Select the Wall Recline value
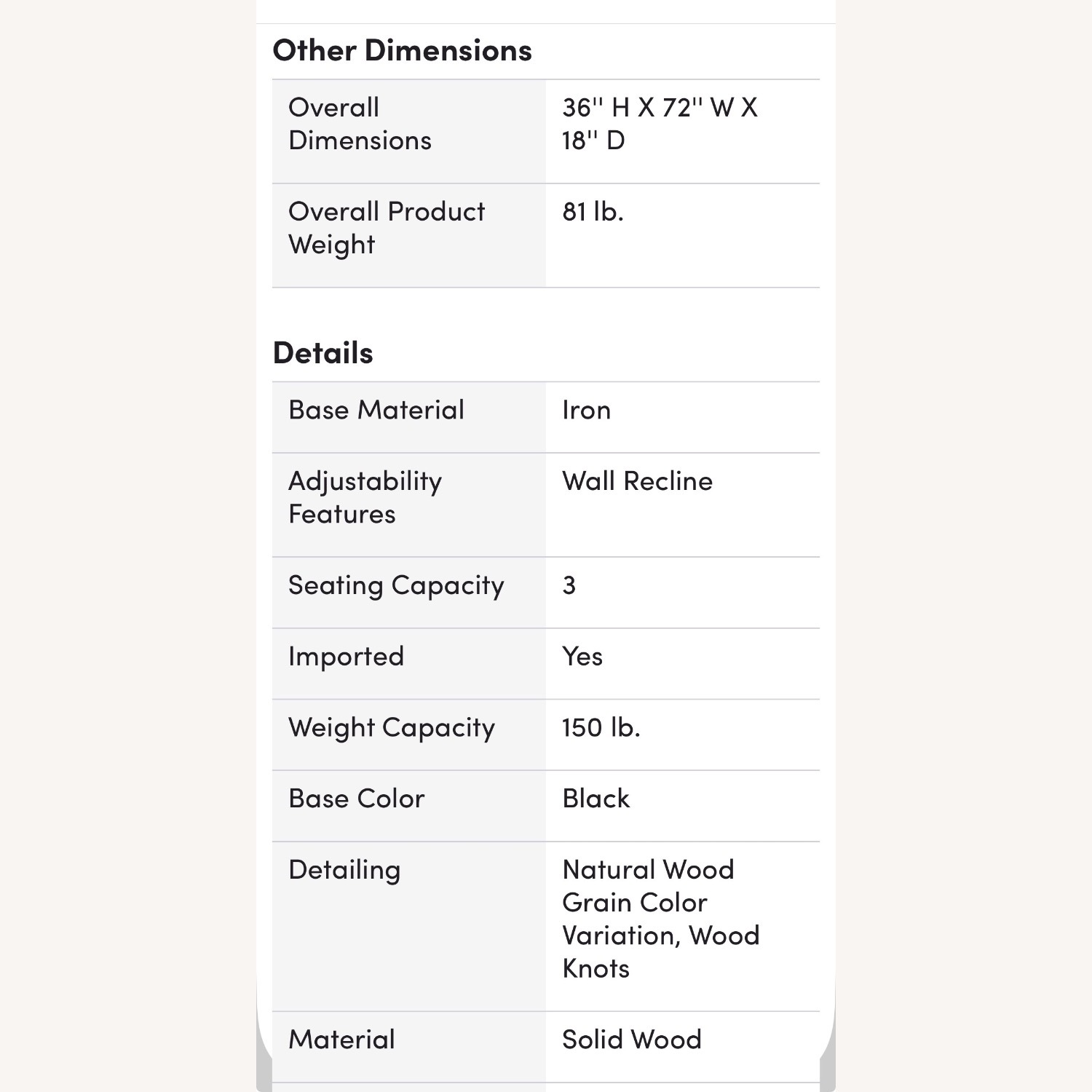Viewport: 1092px width, 1092px height. point(637,481)
